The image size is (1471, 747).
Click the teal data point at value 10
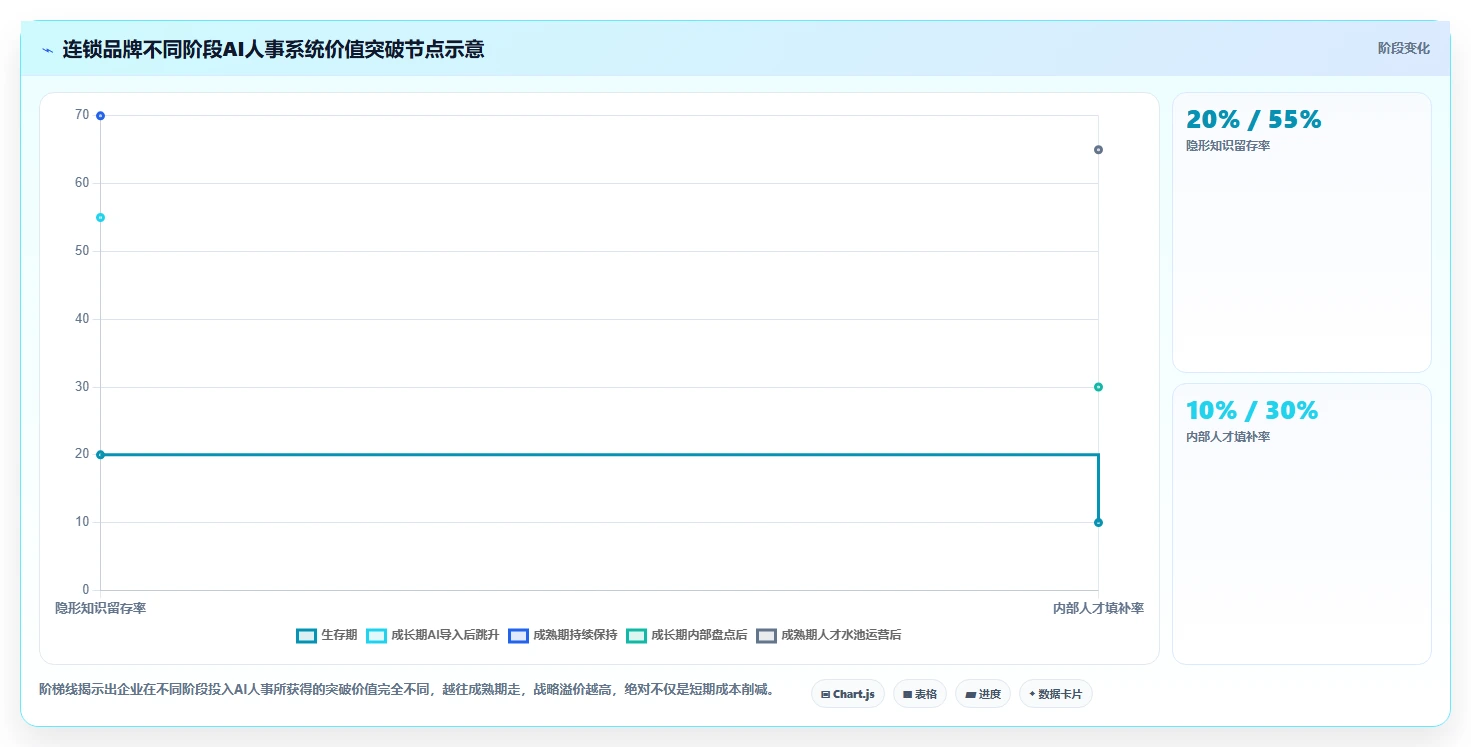[1098, 522]
